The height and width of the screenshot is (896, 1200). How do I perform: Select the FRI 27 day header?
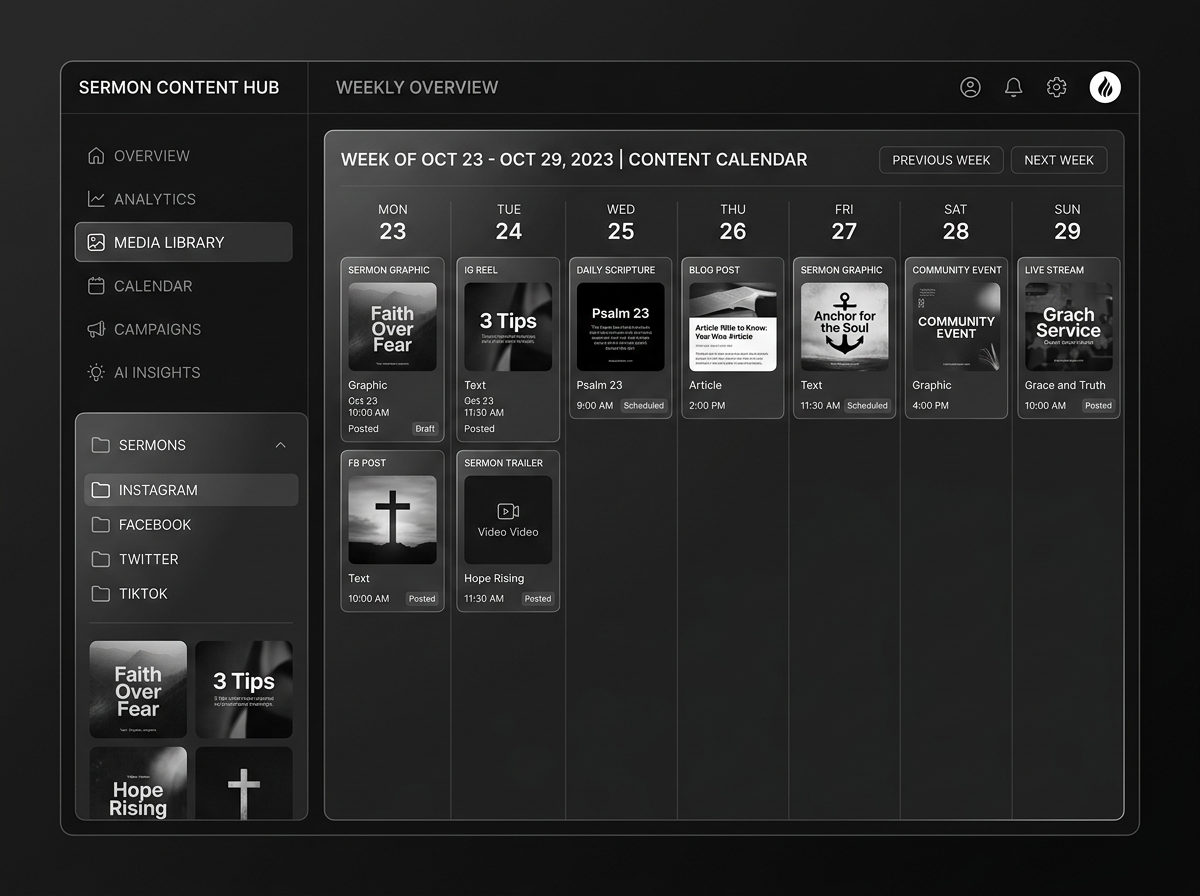[844, 222]
